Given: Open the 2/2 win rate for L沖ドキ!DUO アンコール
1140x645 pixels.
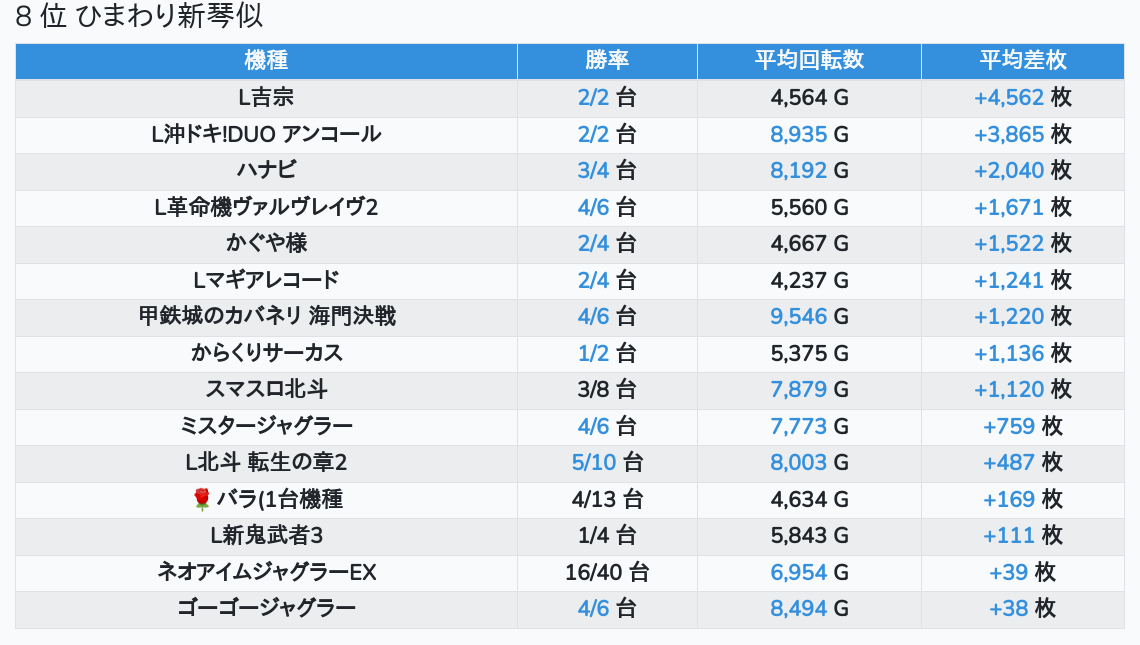Looking at the screenshot, I should pyautogui.click(x=593, y=134).
